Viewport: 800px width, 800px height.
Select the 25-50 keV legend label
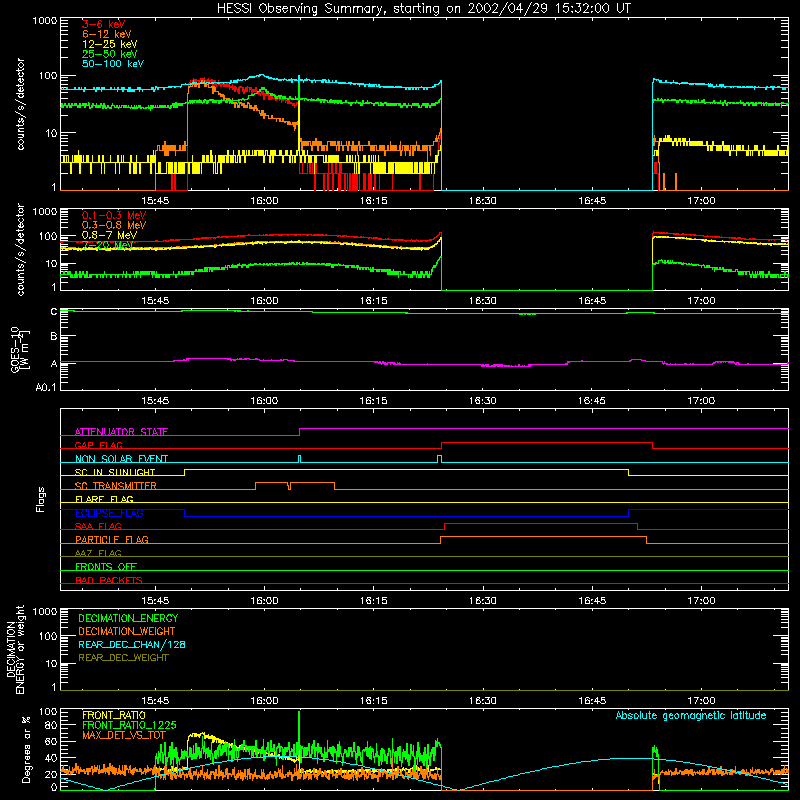110,54
